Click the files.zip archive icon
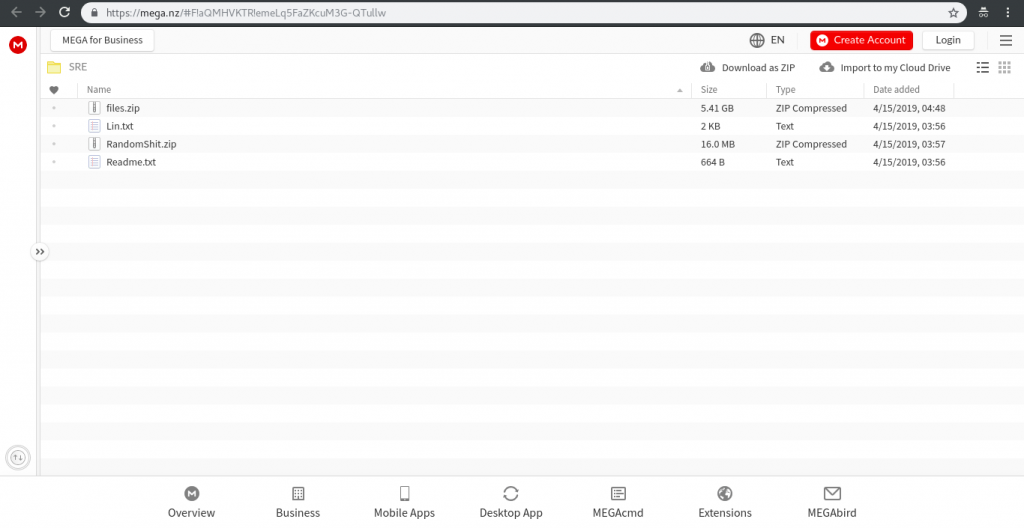Viewport: 1024px width, 528px height. pyautogui.click(x=94, y=108)
